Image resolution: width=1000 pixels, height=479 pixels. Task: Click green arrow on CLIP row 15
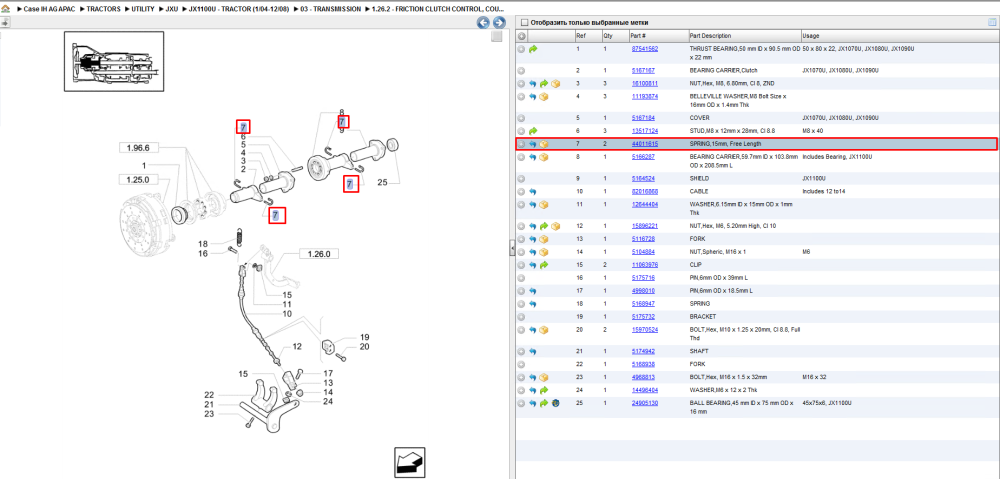pos(544,265)
